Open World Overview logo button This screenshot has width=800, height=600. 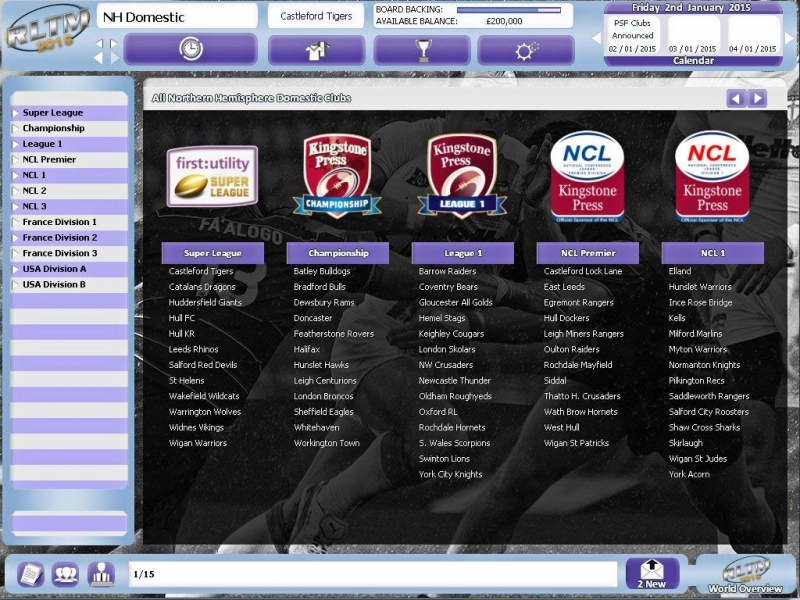tap(745, 576)
